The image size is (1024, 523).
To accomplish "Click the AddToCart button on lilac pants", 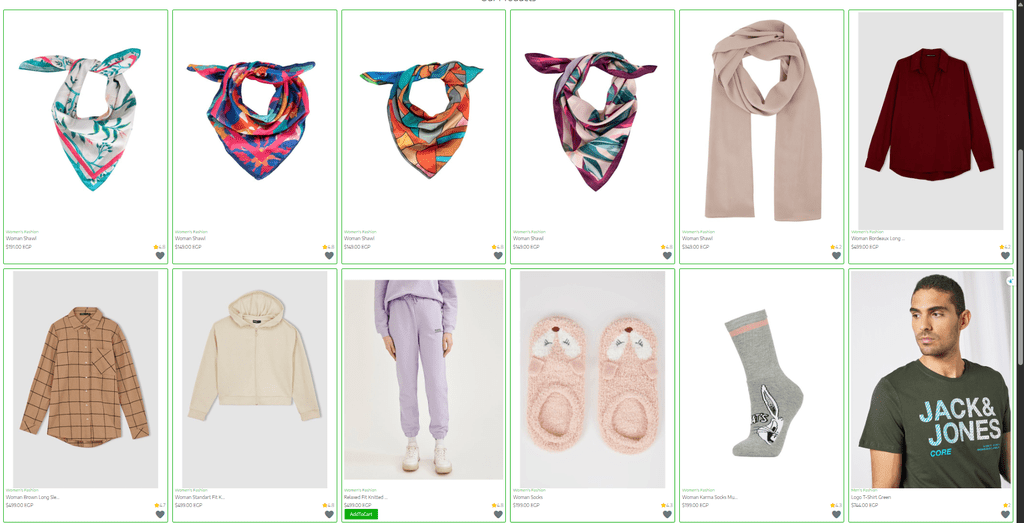I will [361, 514].
